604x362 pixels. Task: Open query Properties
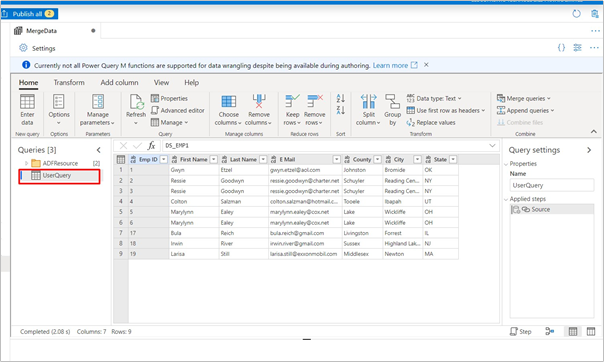169,99
